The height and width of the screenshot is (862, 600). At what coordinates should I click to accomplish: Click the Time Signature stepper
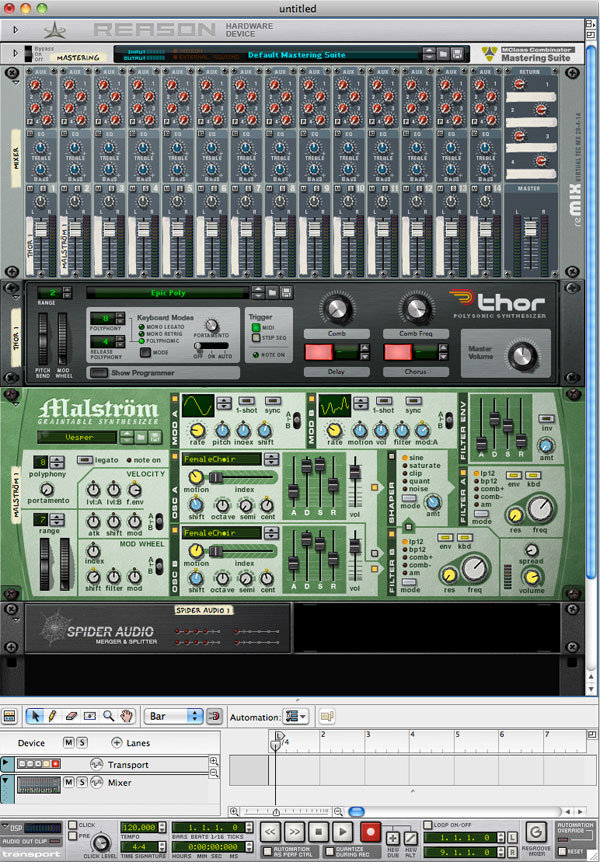pyautogui.click(x=162, y=847)
